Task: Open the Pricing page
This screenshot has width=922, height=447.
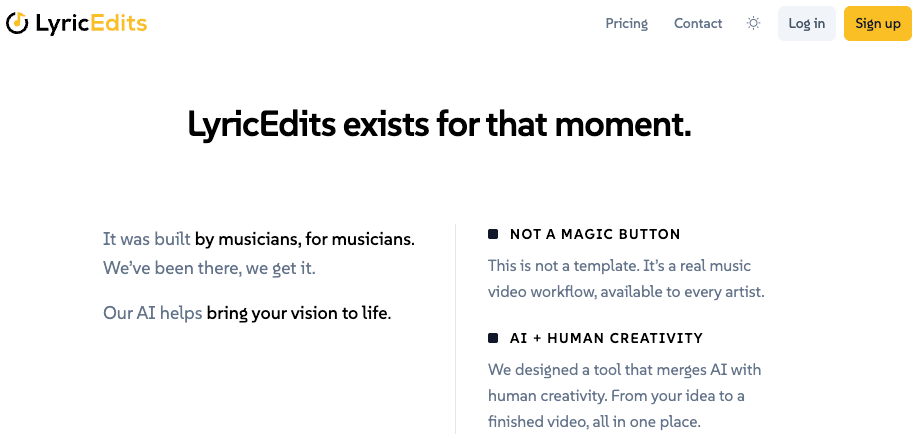Action: (x=626, y=23)
